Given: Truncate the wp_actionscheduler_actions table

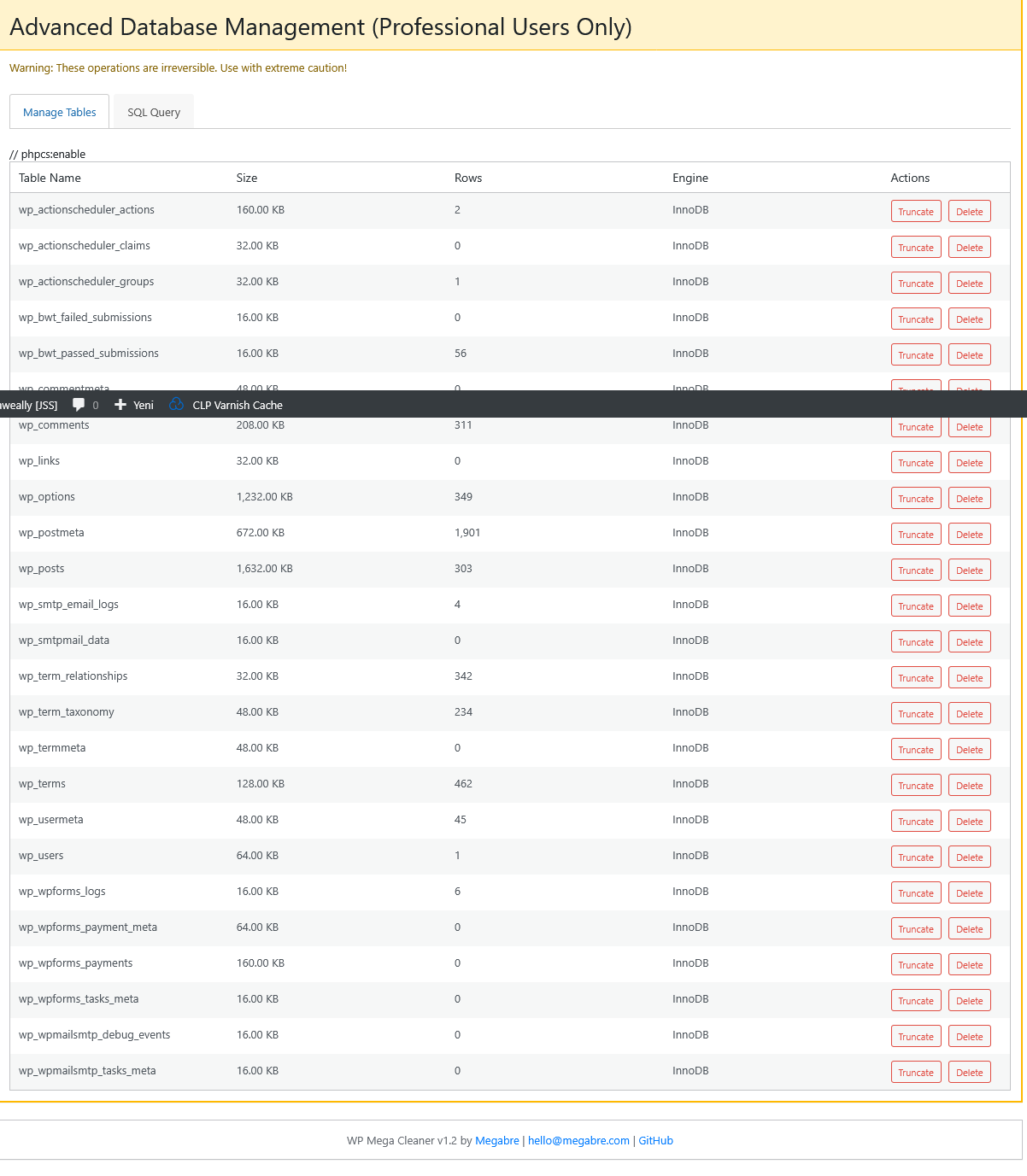Looking at the screenshot, I should tap(915, 212).
